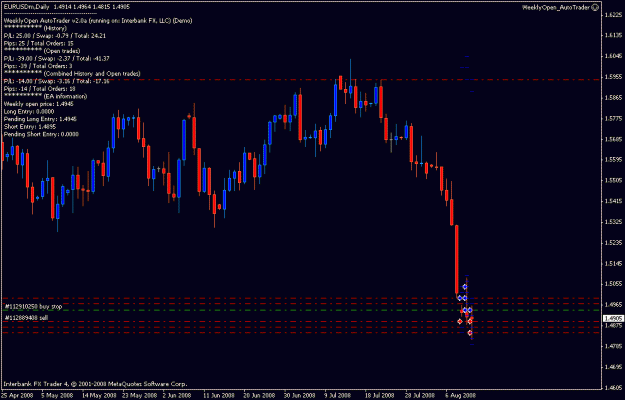The image size is (625, 400).
Task: Click the 20 Jun 2008 date label
Action: point(259,396)
